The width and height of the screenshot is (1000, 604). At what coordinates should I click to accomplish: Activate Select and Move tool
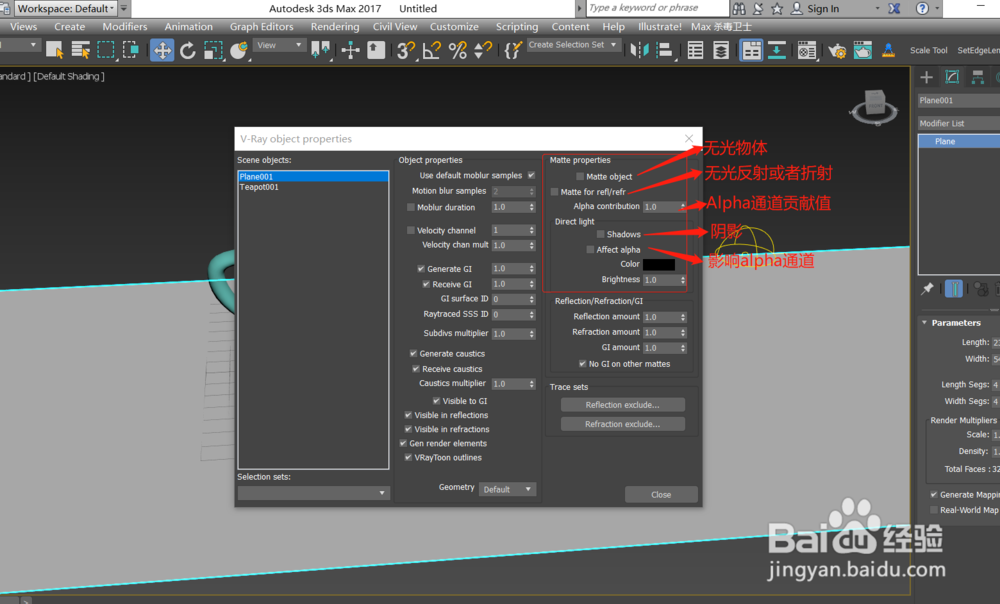(x=162, y=50)
